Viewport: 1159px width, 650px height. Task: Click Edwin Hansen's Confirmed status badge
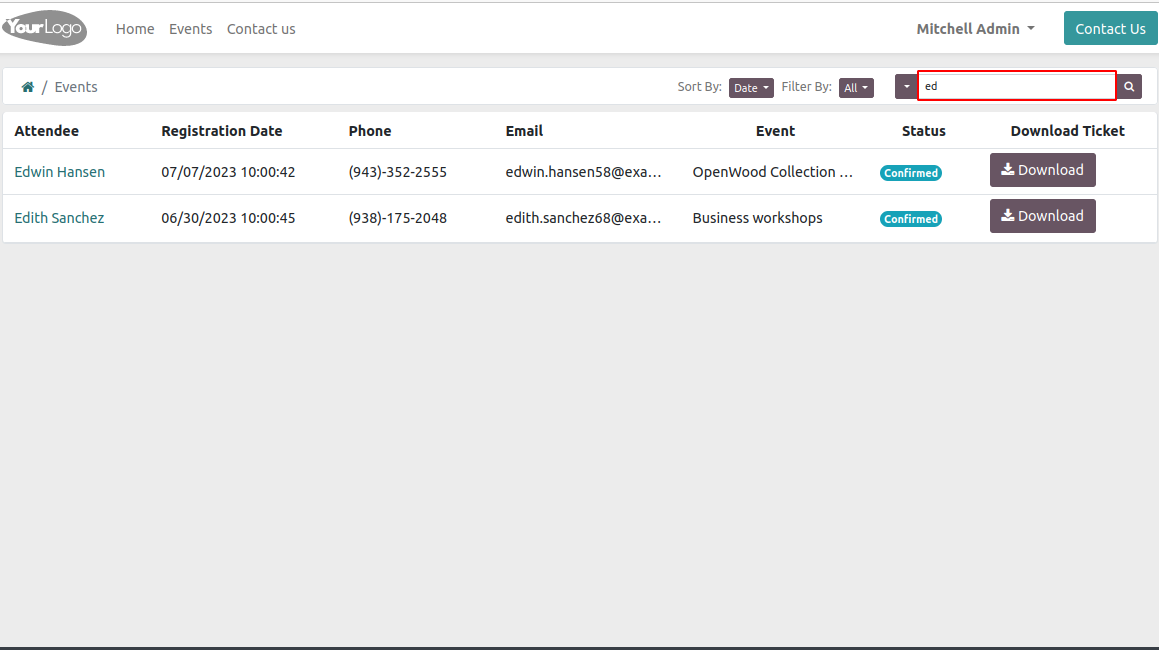(911, 173)
